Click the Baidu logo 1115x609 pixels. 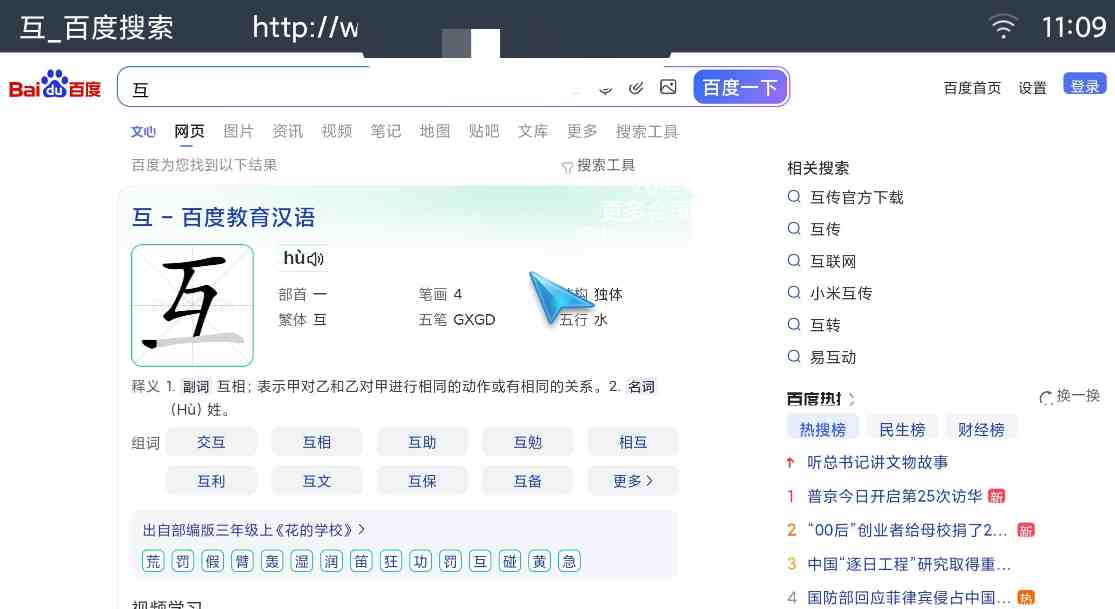coord(55,85)
